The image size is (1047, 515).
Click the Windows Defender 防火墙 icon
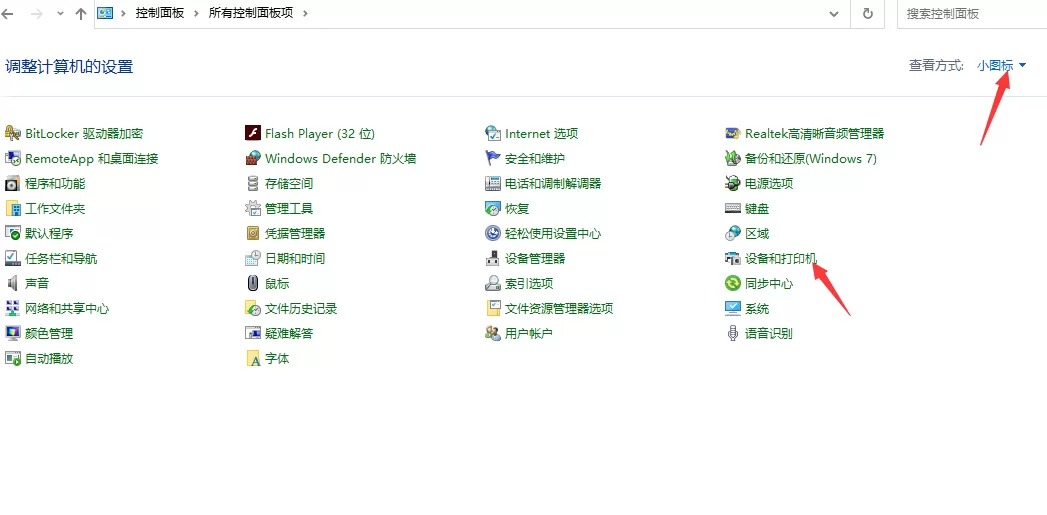pyautogui.click(x=252, y=158)
